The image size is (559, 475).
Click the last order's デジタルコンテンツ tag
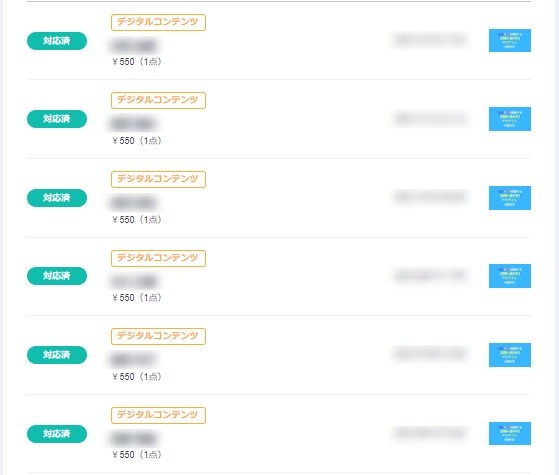(x=158, y=415)
